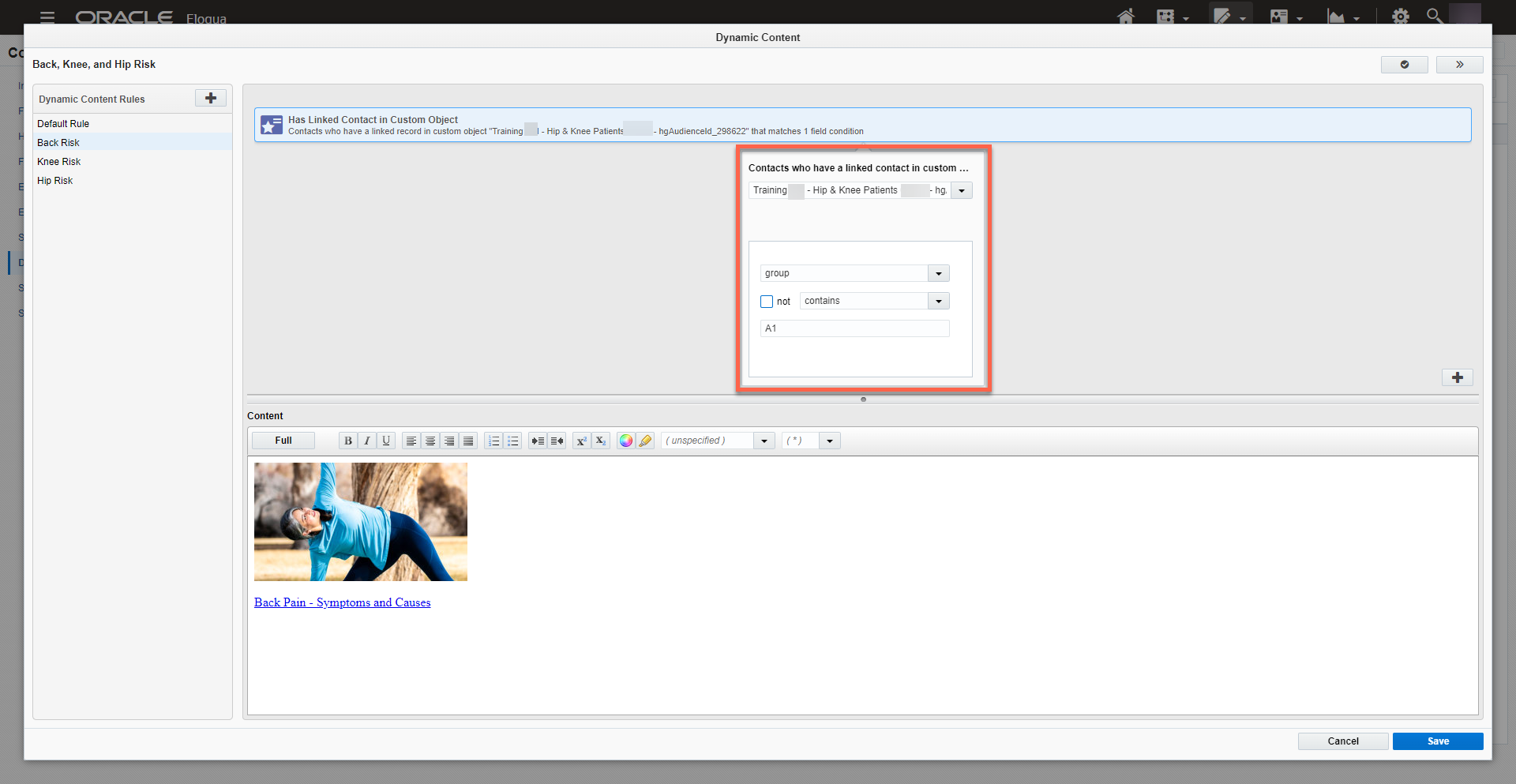Apply italic formatting to text
Image resolution: width=1516 pixels, height=784 pixels.
366,441
